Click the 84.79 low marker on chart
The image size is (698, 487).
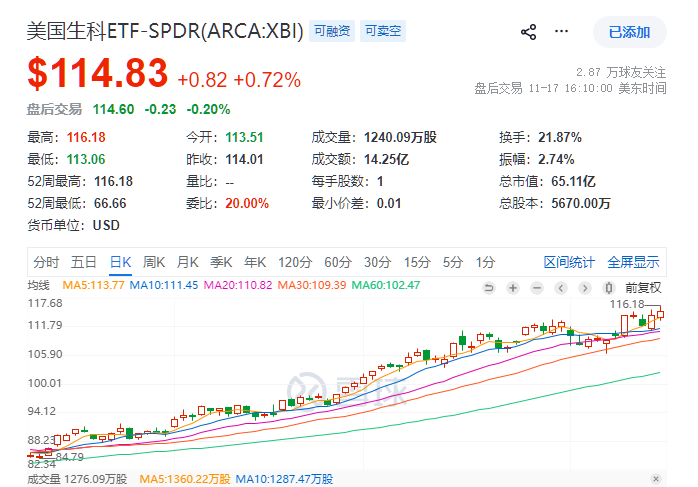[x=70, y=457]
